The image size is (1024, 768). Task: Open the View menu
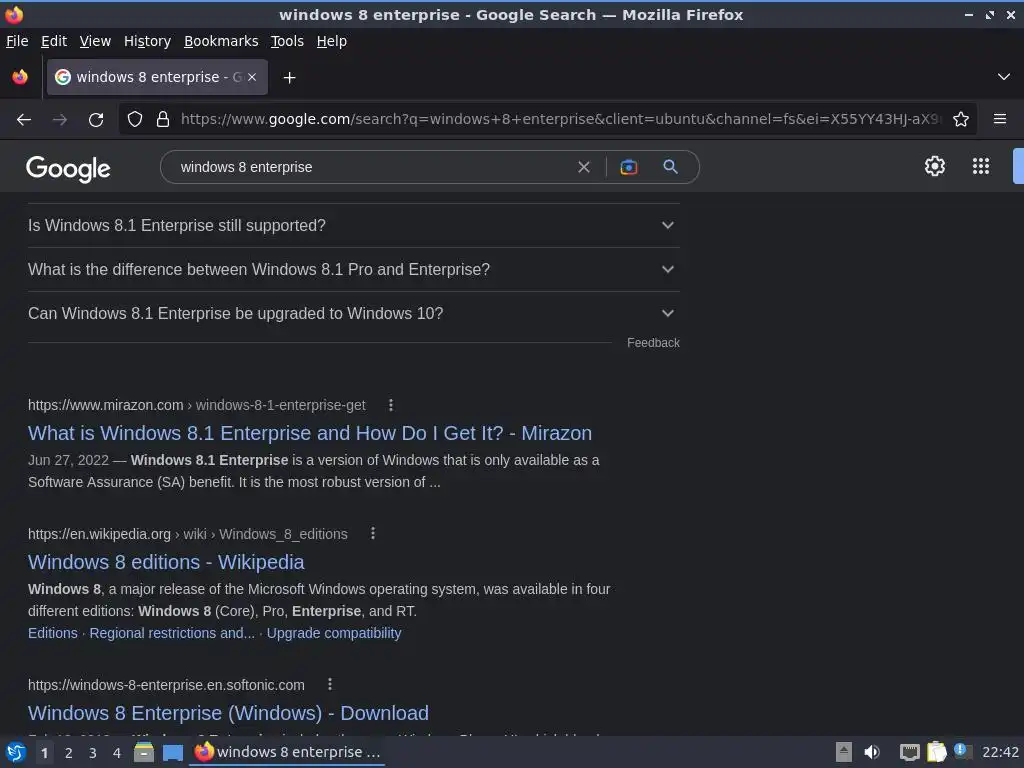(95, 41)
